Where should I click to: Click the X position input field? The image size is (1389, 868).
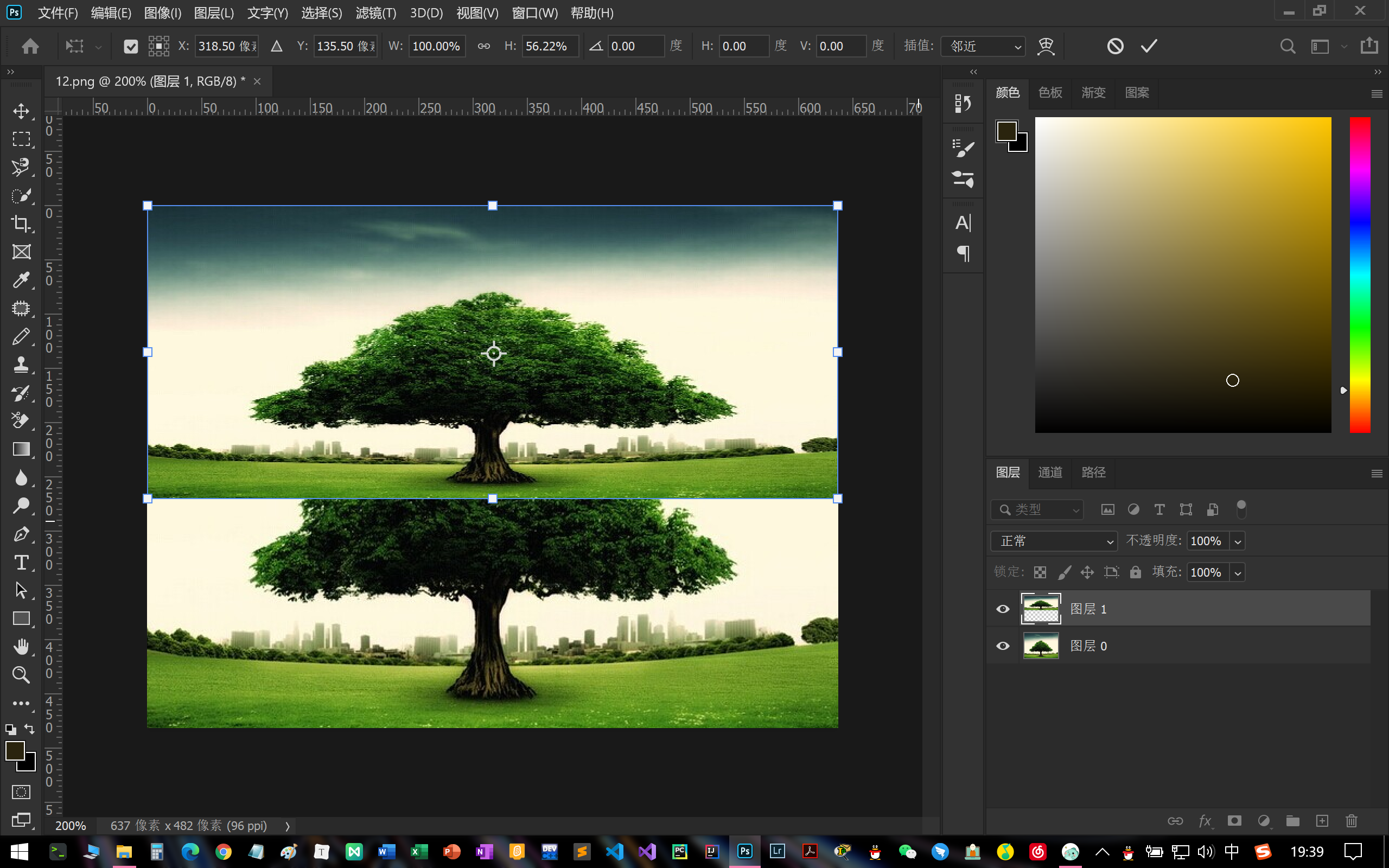[227, 46]
